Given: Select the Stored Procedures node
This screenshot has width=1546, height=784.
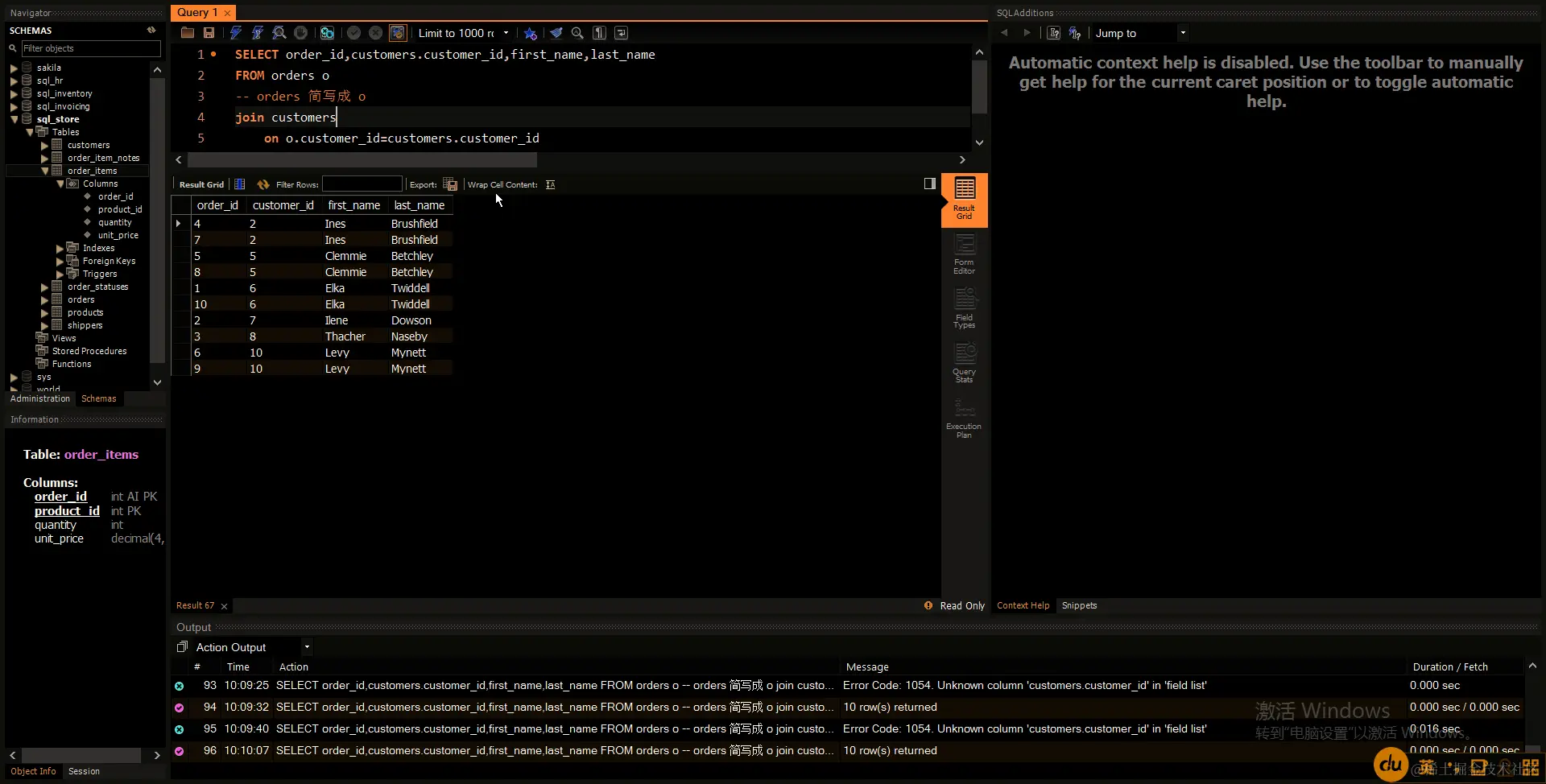Looking at the screenshot, I should (89, 351).
